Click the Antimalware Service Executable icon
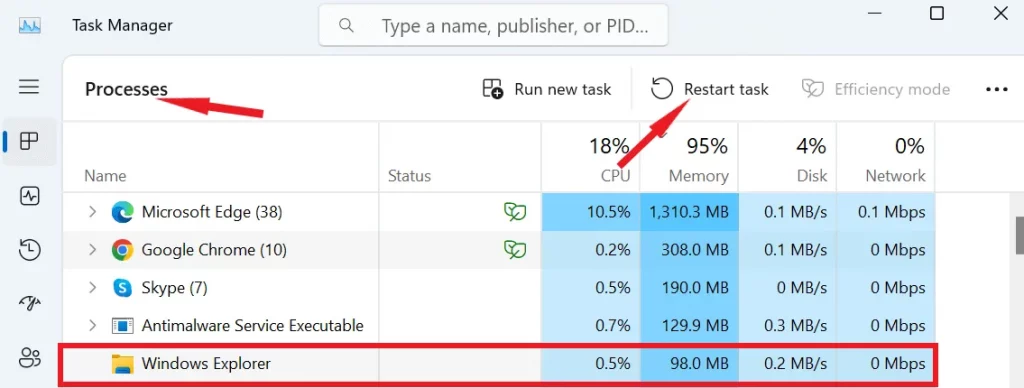This screenshot has width=1024, height=388. (x=122, y=325)
